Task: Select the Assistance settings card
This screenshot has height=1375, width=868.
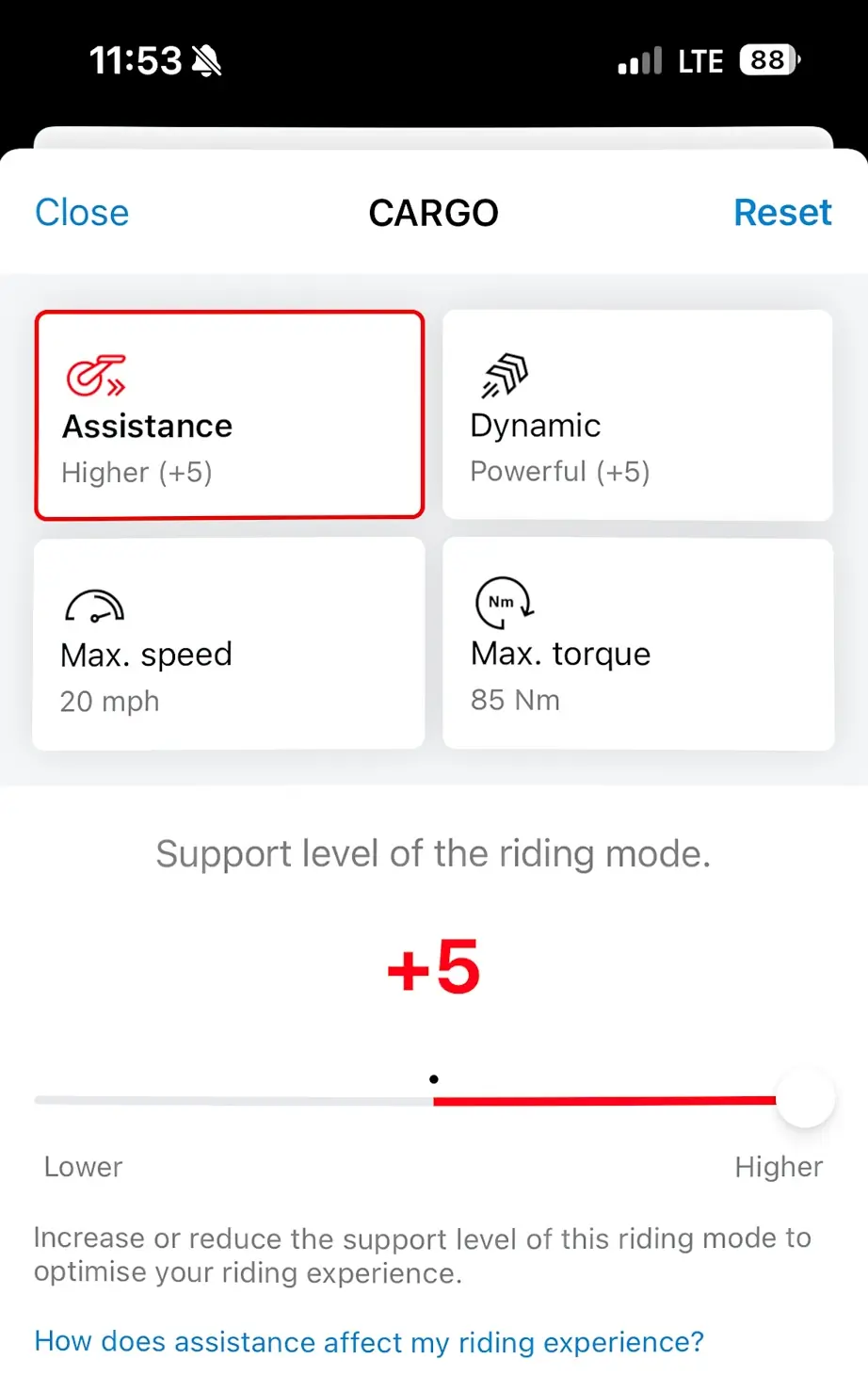Action: (x=229, y=415)
